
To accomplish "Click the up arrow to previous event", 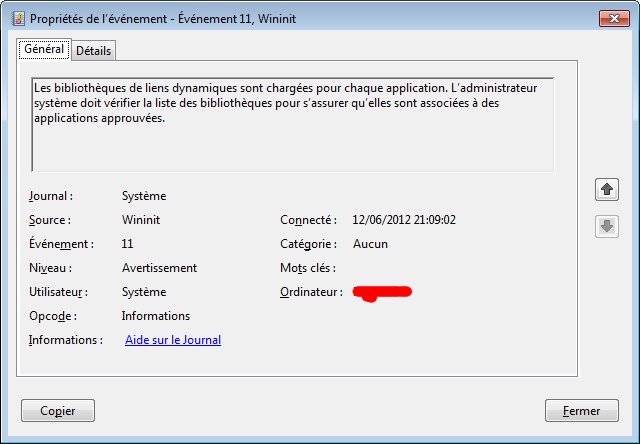I will [607, 189].
